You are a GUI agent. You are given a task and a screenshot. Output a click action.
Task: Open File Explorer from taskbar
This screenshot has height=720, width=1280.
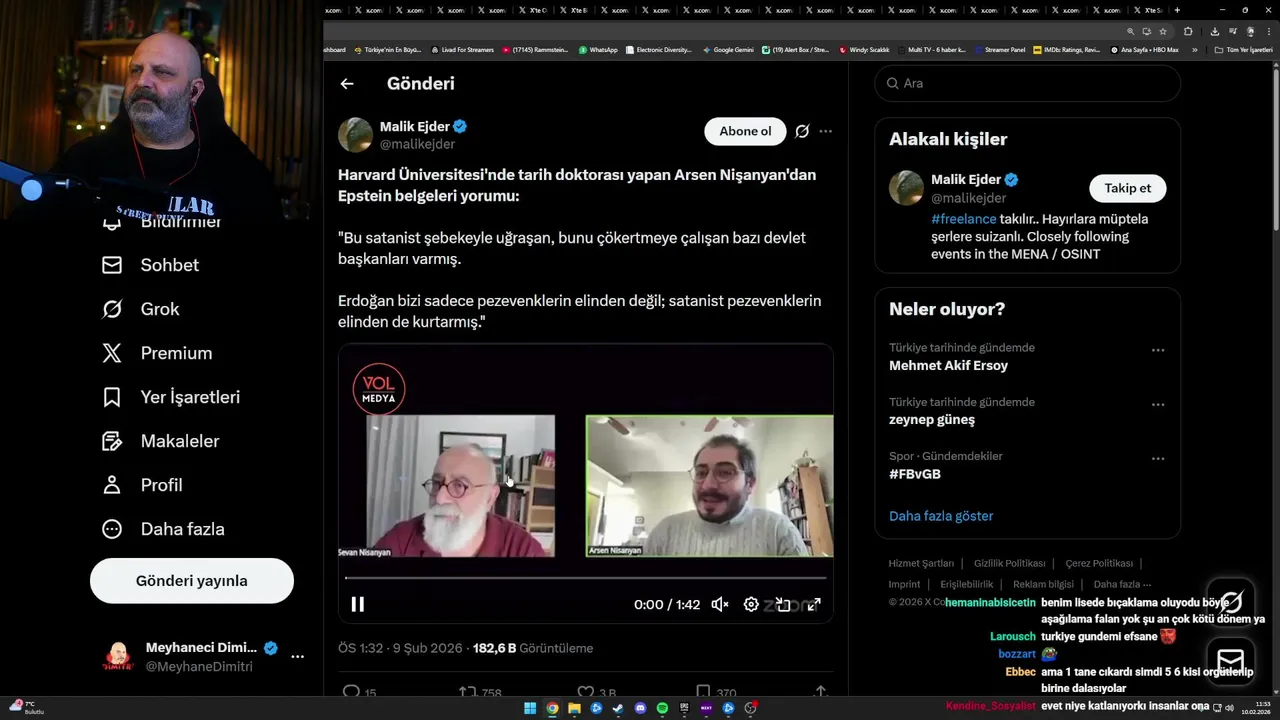[574, 708]
